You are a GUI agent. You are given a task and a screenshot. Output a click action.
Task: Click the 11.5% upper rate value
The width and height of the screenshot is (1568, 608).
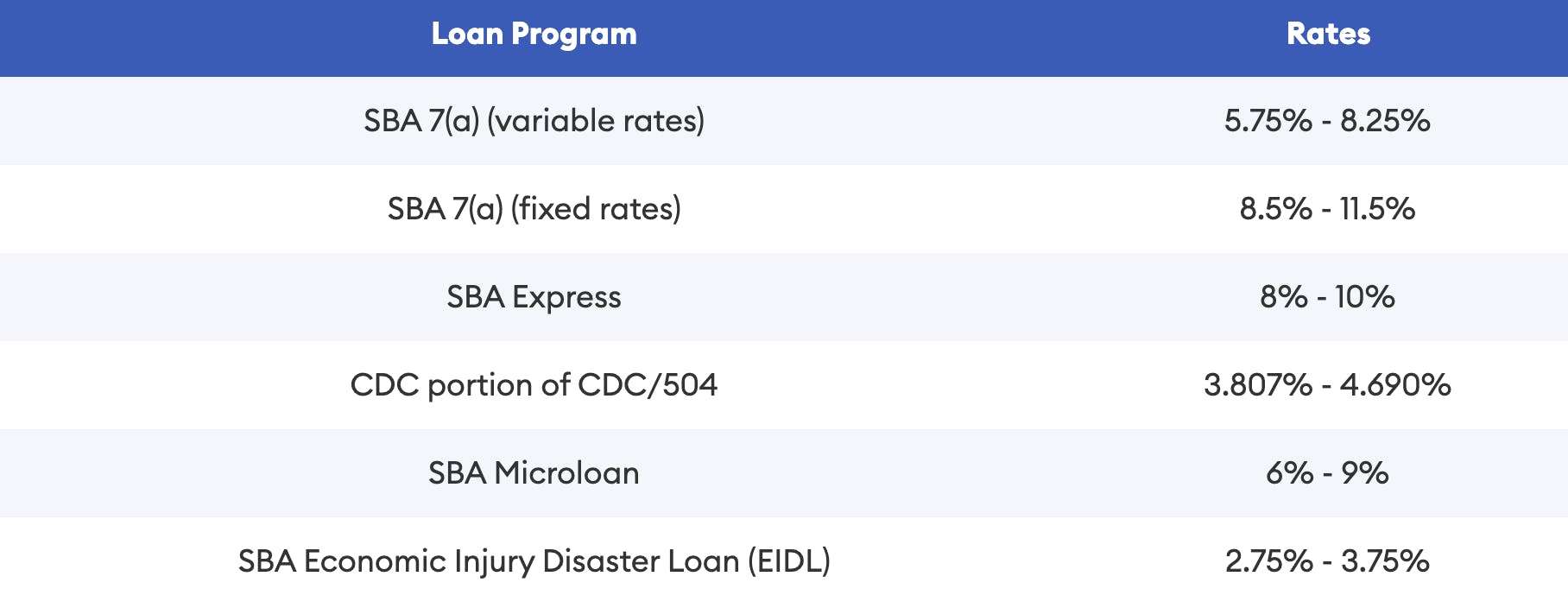pyautogui.click(x=1377, y=209)
